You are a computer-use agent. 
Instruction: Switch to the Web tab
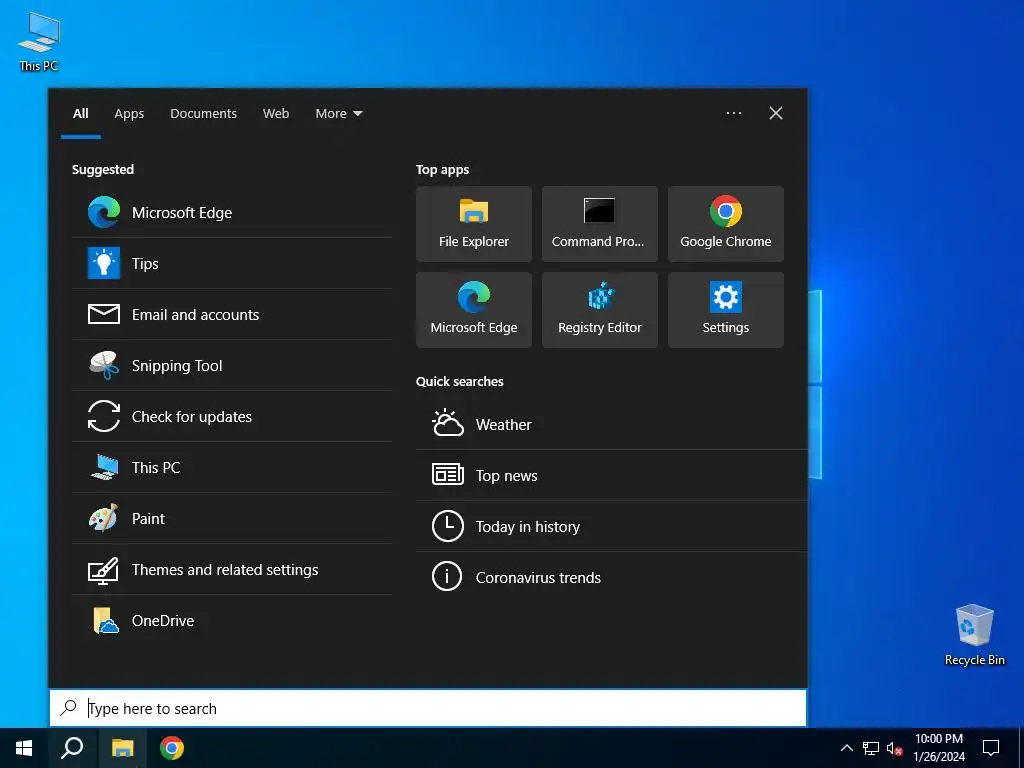point(276,114)
